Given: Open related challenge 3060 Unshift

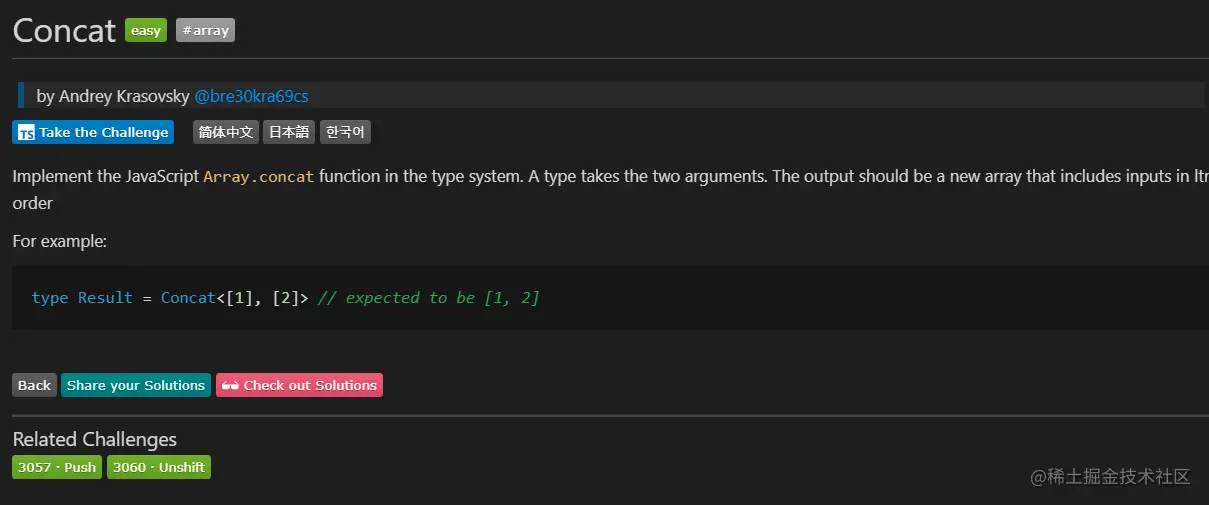Looking at the screenshot, I should click(159, 467).
